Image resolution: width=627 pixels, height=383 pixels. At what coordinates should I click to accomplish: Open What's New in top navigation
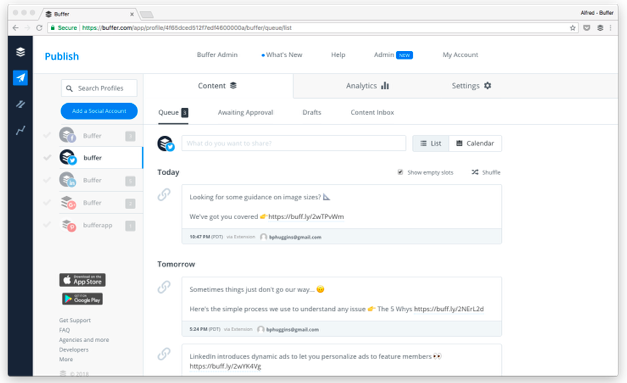[x=282, y=55]
